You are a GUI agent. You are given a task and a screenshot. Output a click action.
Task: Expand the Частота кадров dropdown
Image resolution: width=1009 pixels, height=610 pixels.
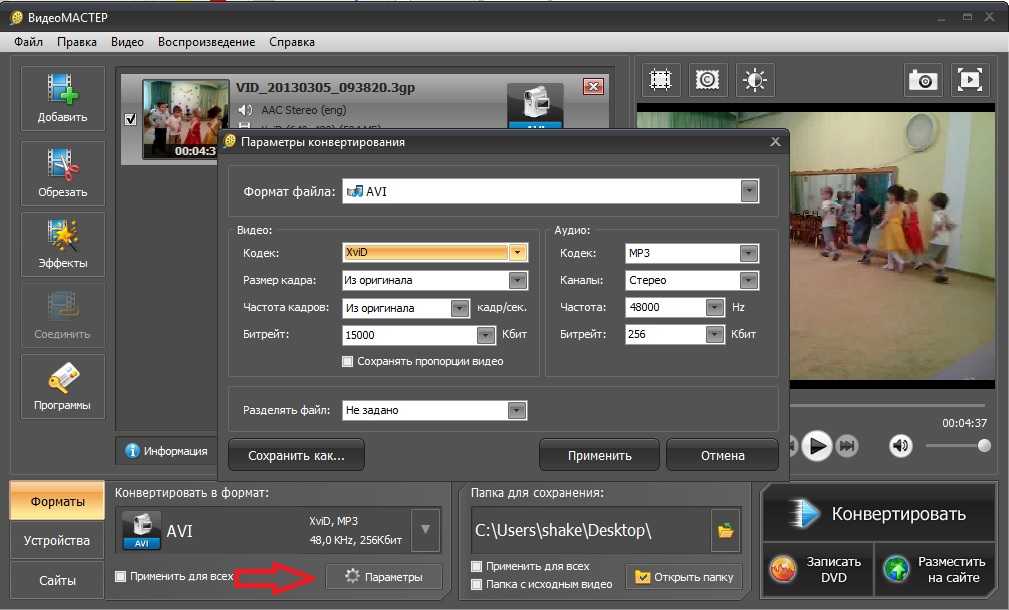[459, 308]
